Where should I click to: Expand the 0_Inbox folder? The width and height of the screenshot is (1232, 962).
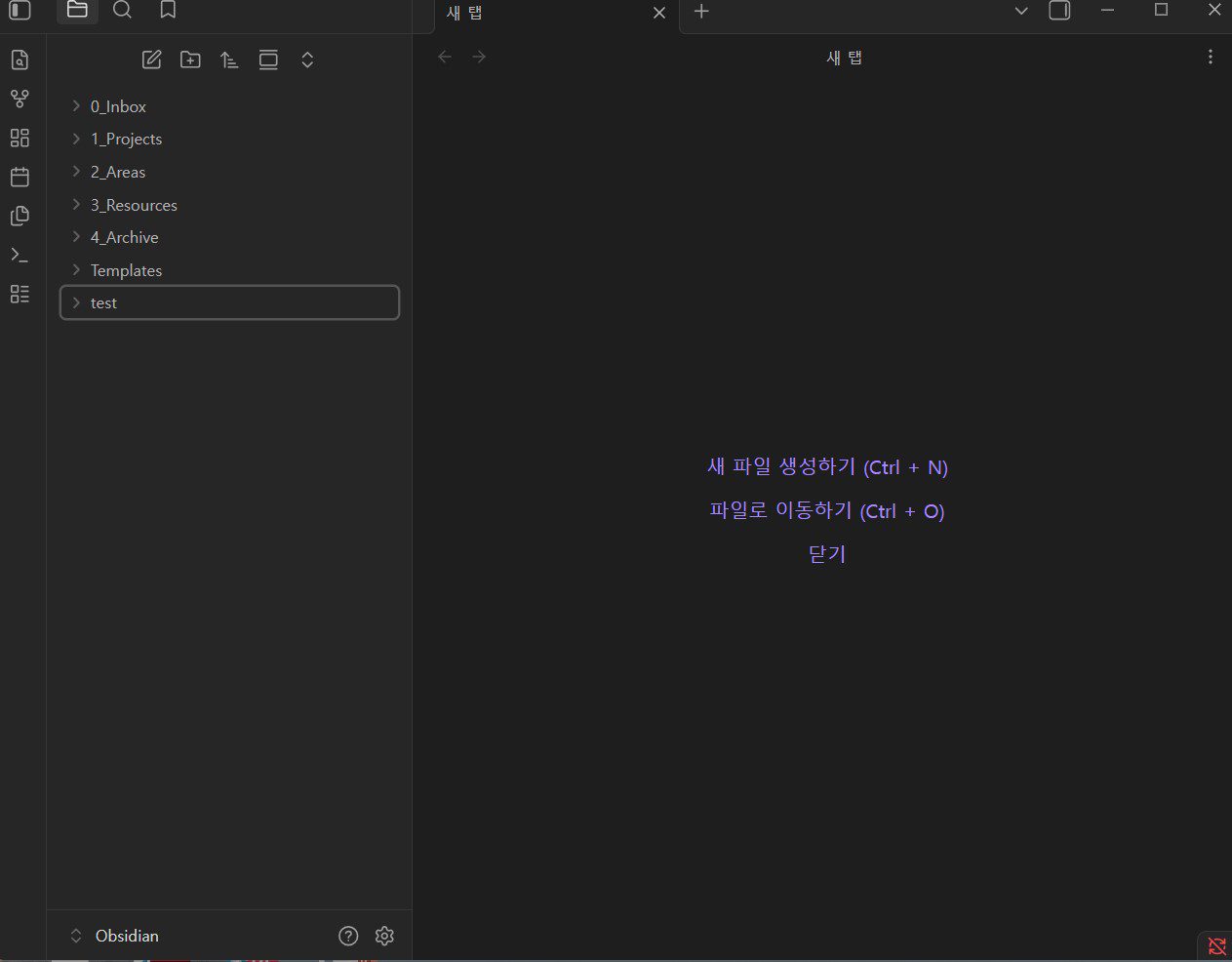tap(76, 106)
